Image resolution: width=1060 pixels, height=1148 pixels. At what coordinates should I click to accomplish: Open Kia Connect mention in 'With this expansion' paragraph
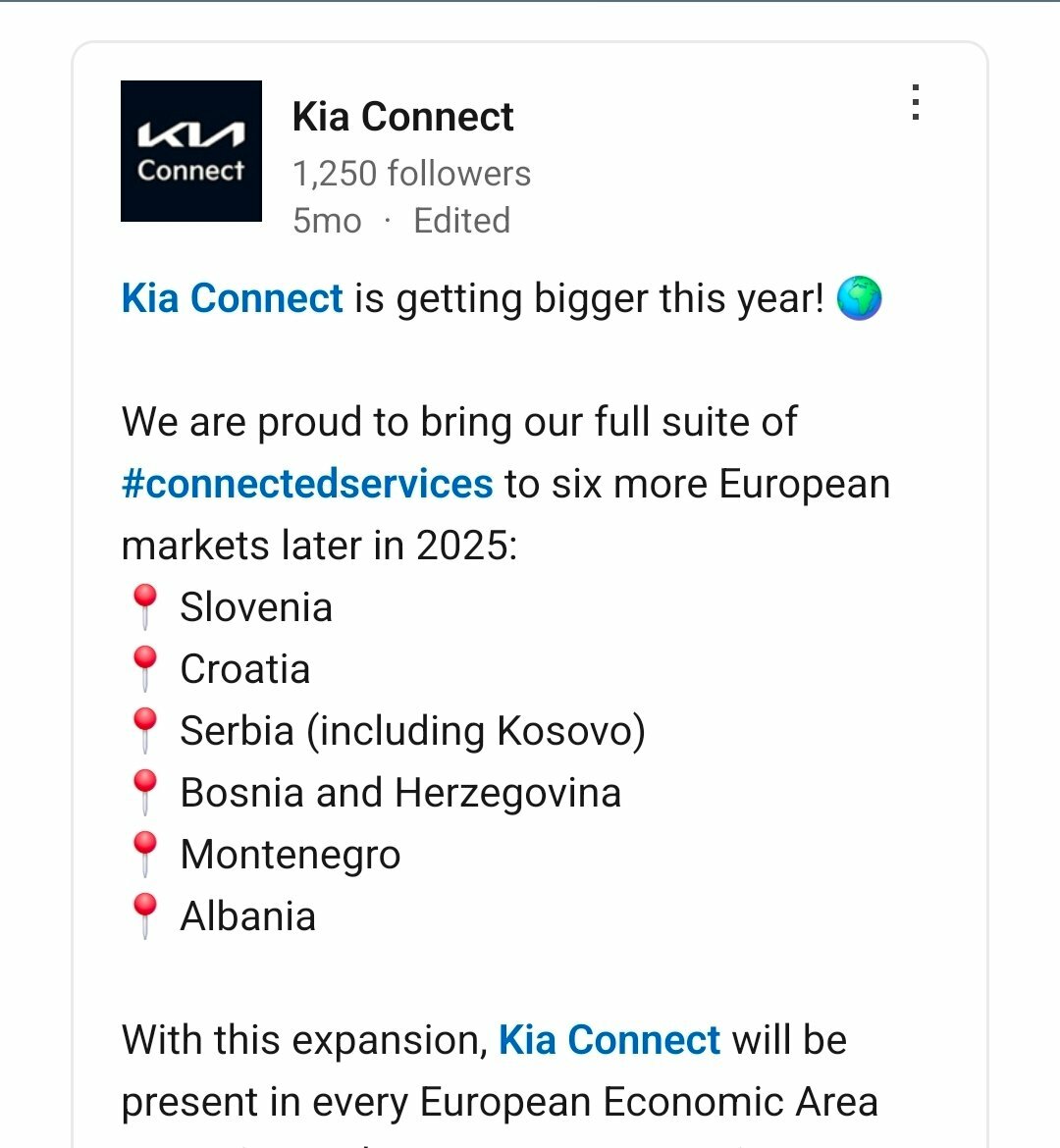[x=609, y=1040]
